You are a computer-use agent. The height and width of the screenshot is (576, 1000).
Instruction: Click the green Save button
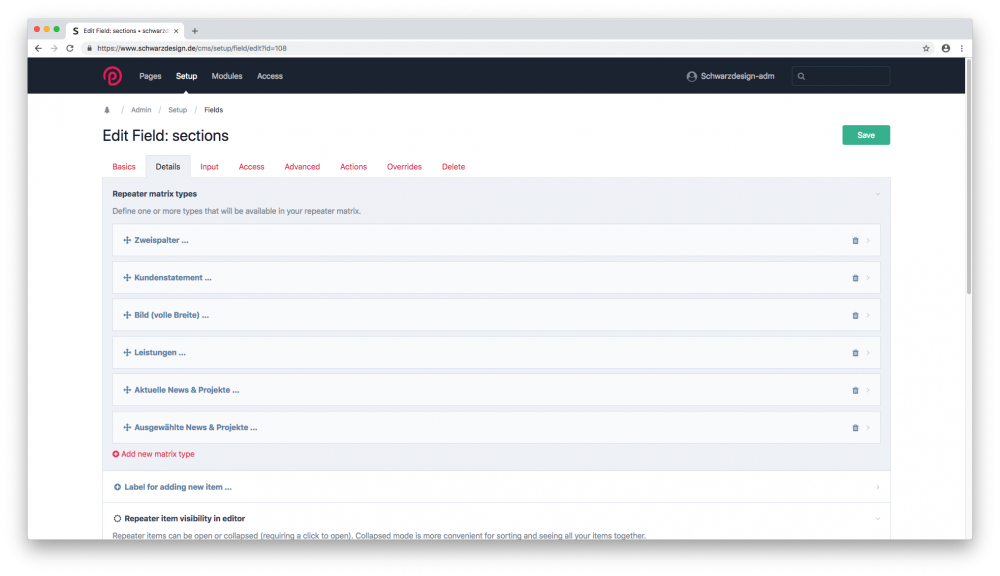(x=865, y=134)
